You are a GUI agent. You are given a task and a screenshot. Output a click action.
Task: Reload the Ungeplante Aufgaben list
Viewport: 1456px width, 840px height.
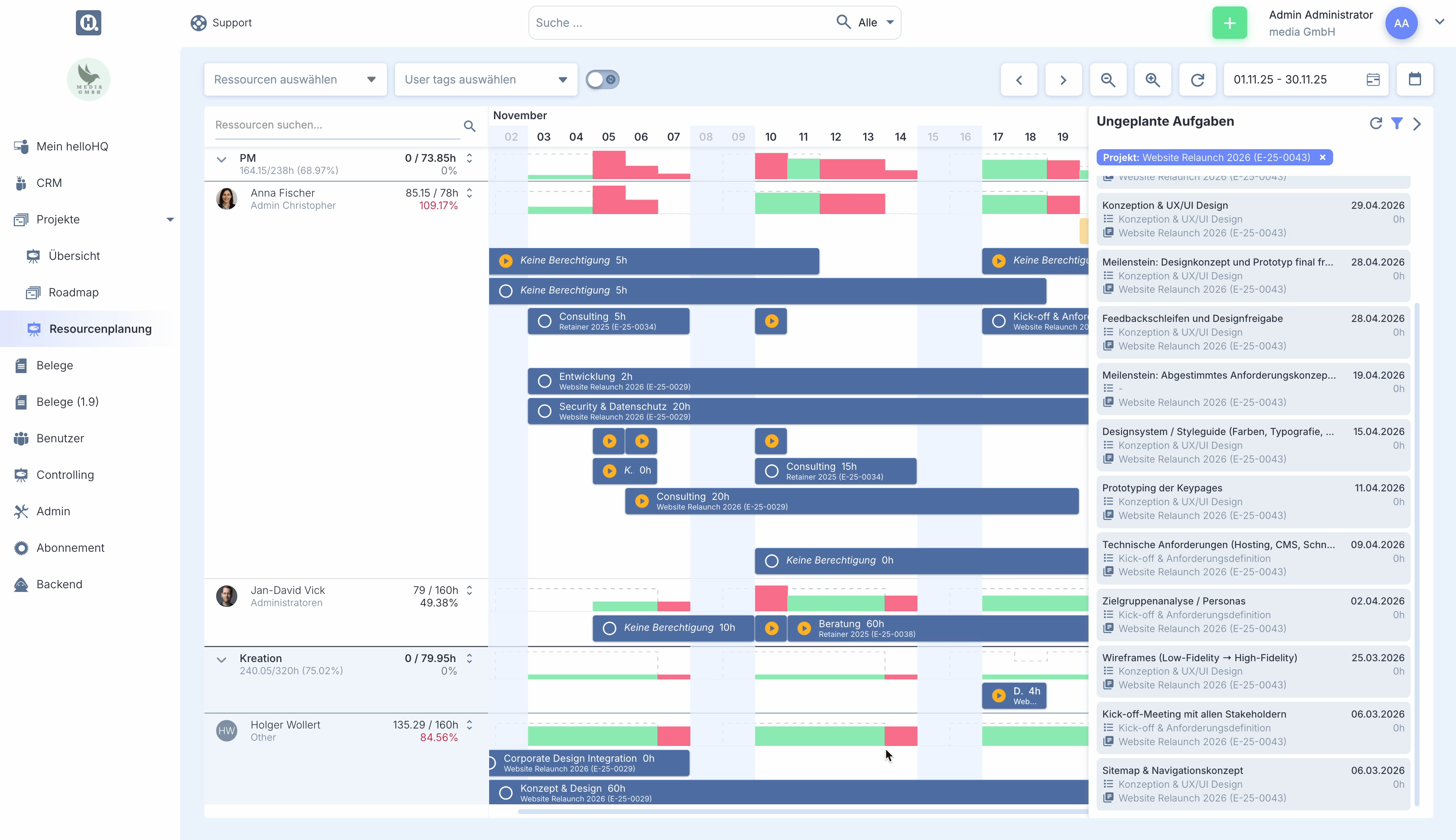pos(1376,123)
